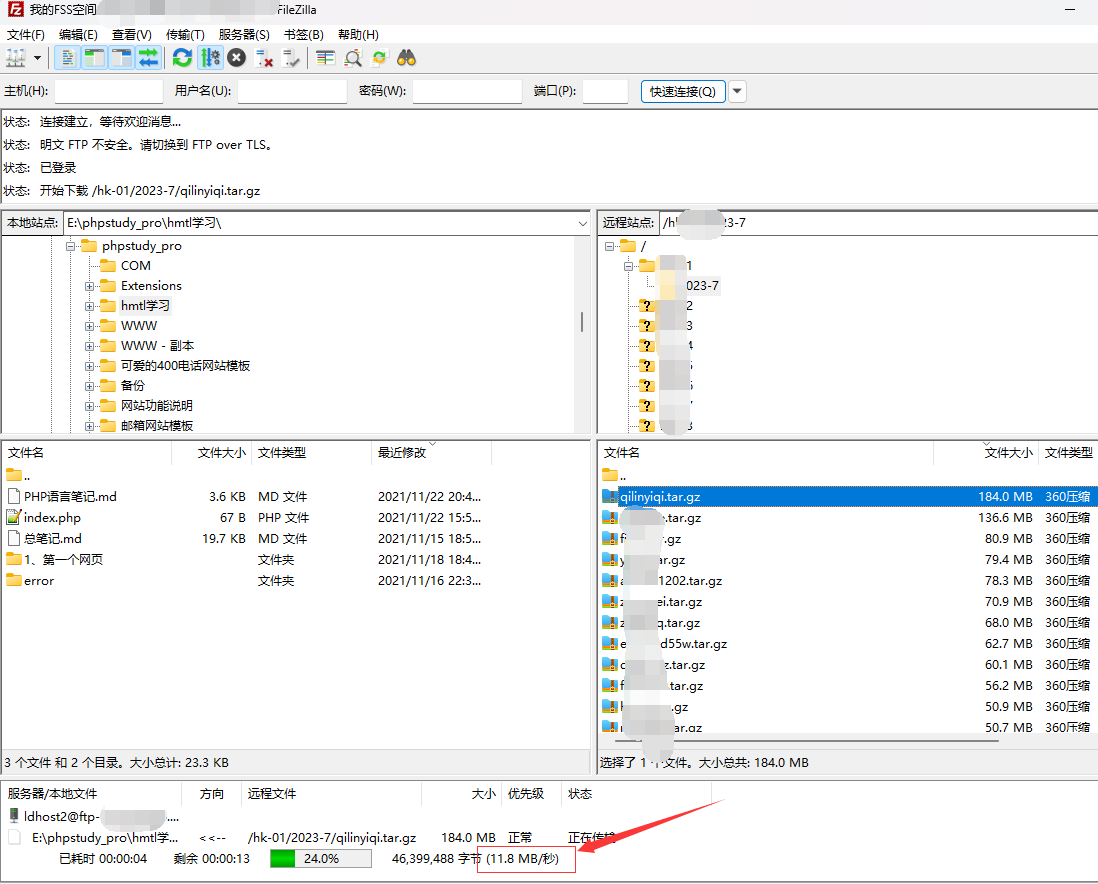Select the 网站功能说明 folder

click(156, 406)
